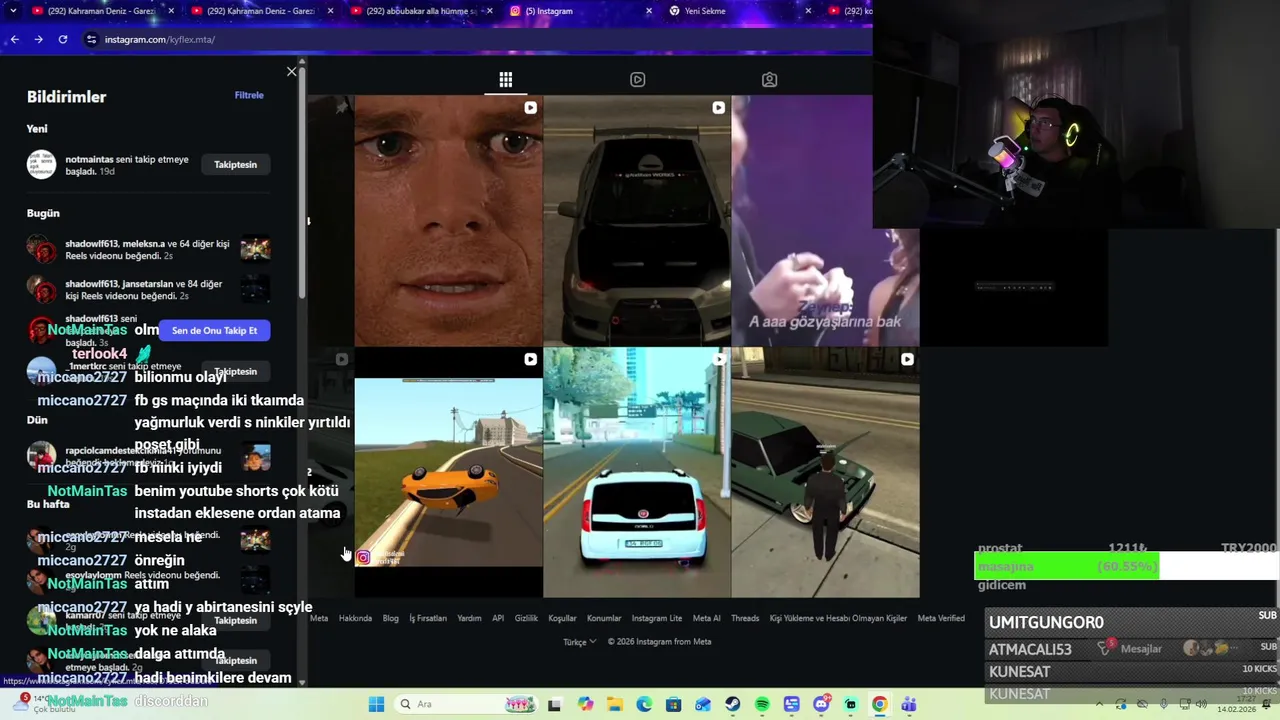
Task: Open the browser tab search dropdown
Action: coord(12,11)
